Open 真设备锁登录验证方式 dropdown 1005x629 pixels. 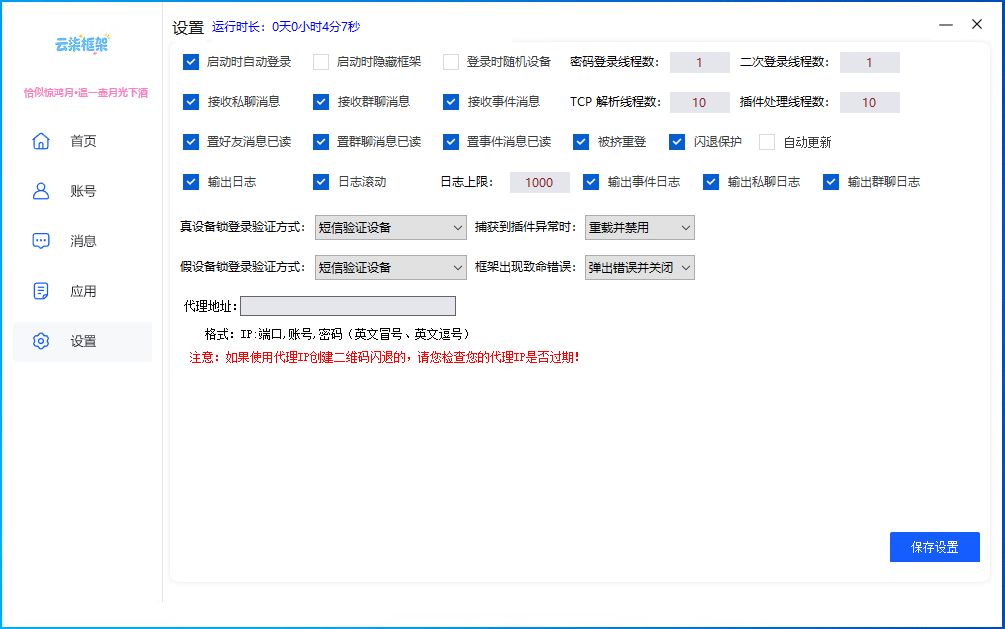pos(390,228)
